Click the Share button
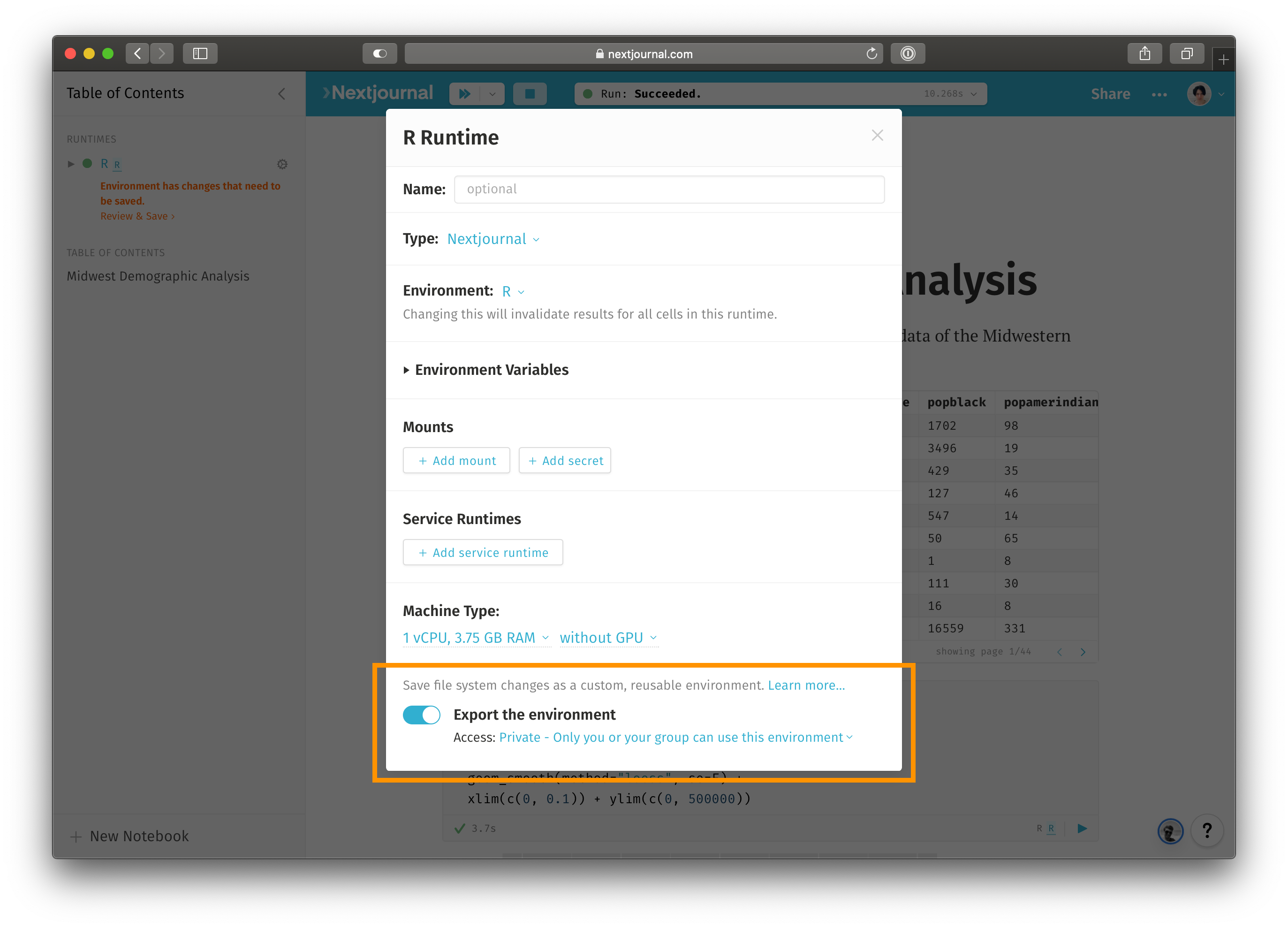 tap(1110, 94)
